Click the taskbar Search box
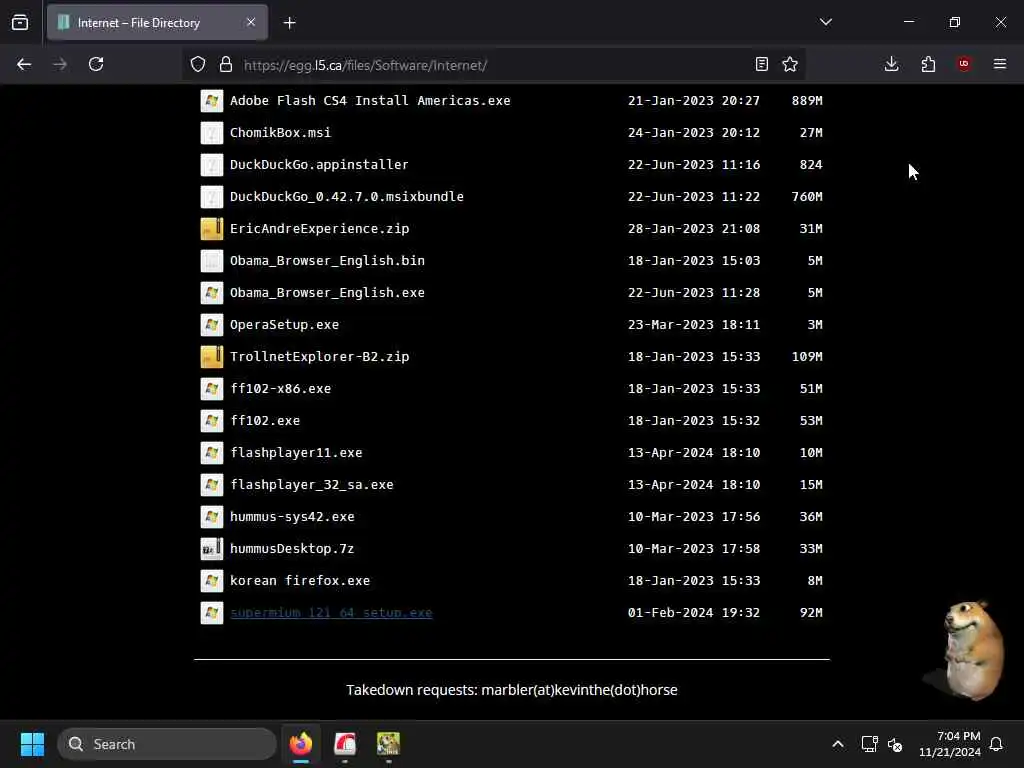The height and width of the screenshot is (768, 1024). point(167,744)
